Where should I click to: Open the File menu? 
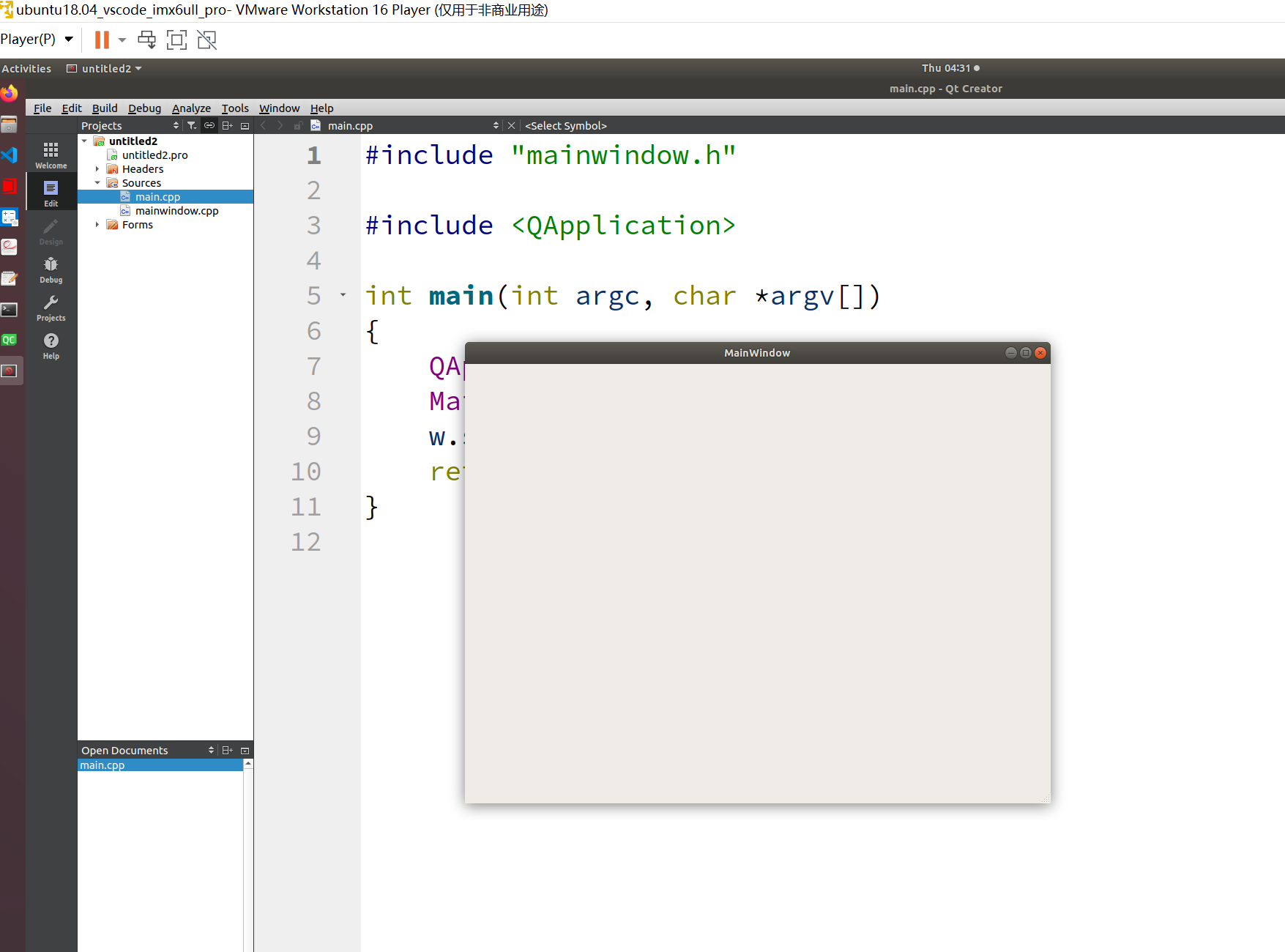42,108
